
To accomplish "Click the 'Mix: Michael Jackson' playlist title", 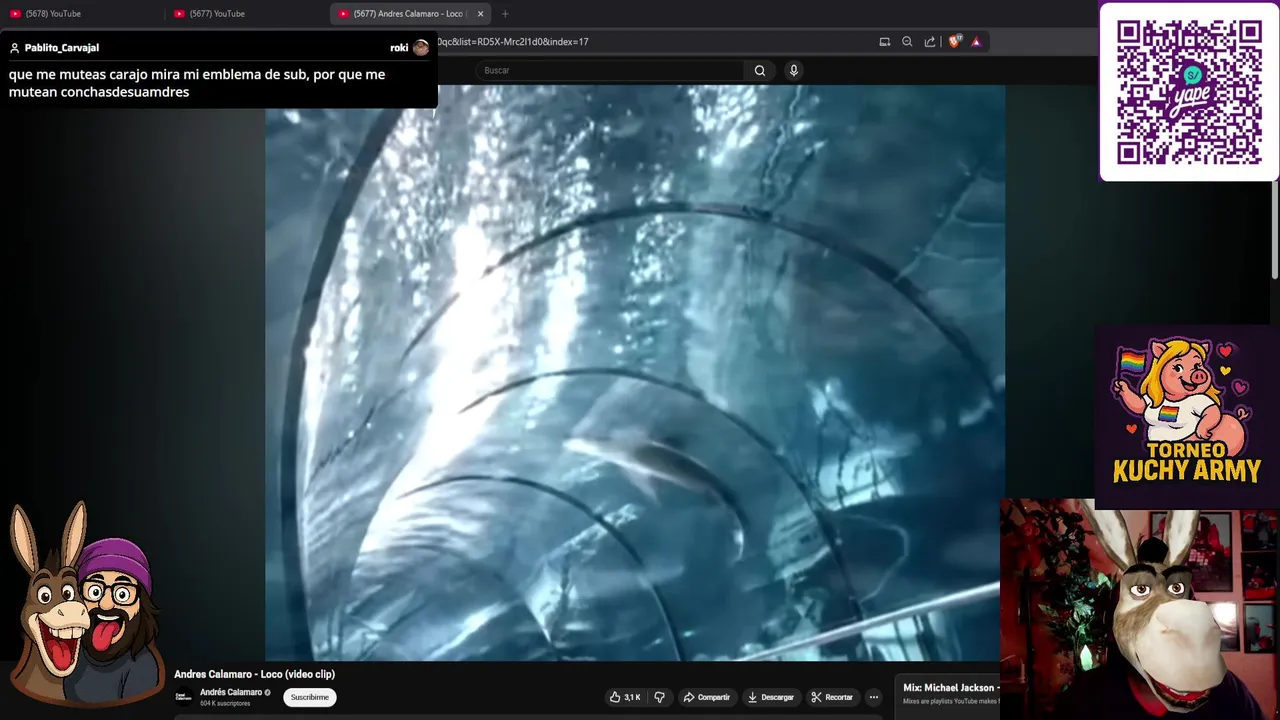I will click(950, 687).
